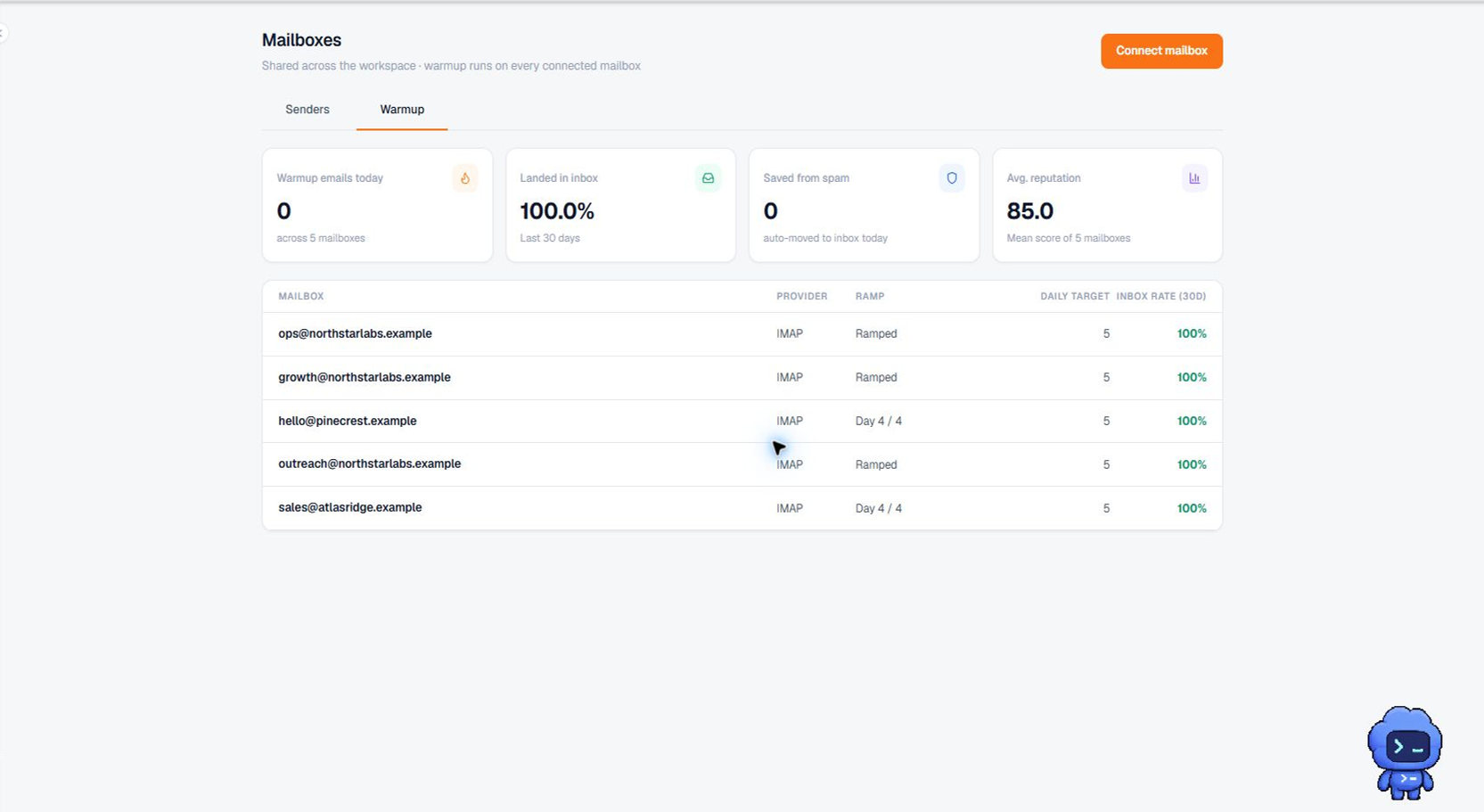Open the blue robot assistant mascot
The width and height of the screenshot is (1484, 812).
click(1405, 752)
